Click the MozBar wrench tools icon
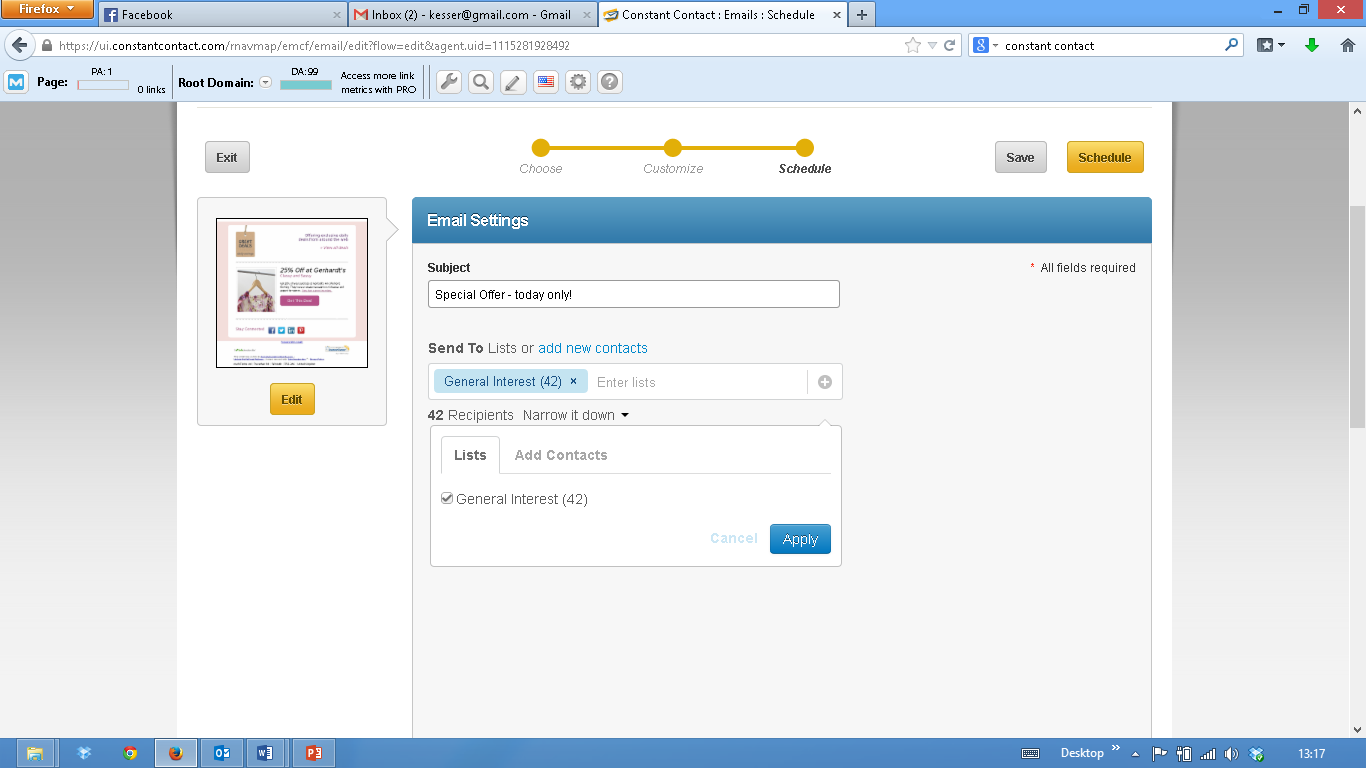The width and height of the screenshot is (1366, 768). (x=449, y=82)
